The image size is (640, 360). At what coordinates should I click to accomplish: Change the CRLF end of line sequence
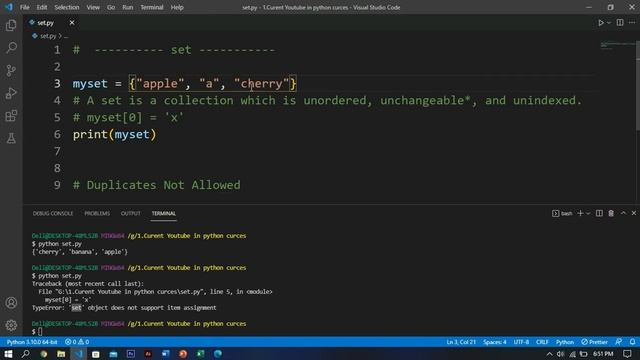(x=542, y=342)
